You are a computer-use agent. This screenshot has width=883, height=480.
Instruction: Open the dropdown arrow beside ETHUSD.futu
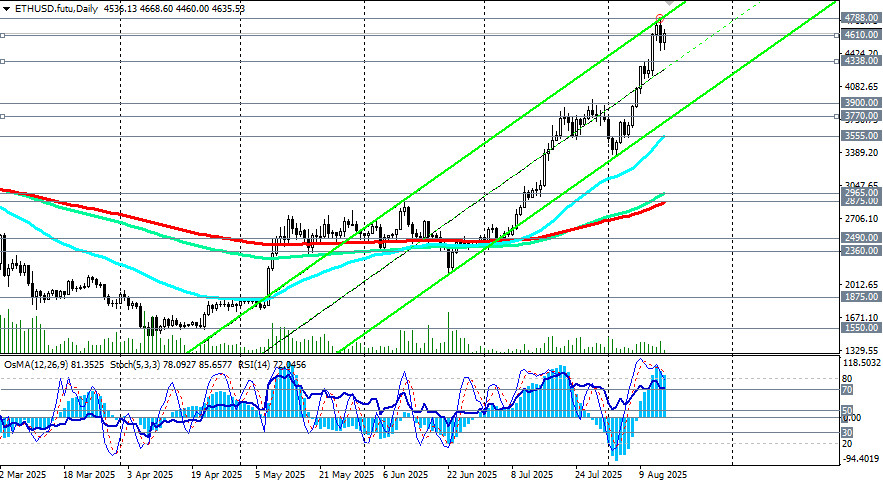click(6, 9)
